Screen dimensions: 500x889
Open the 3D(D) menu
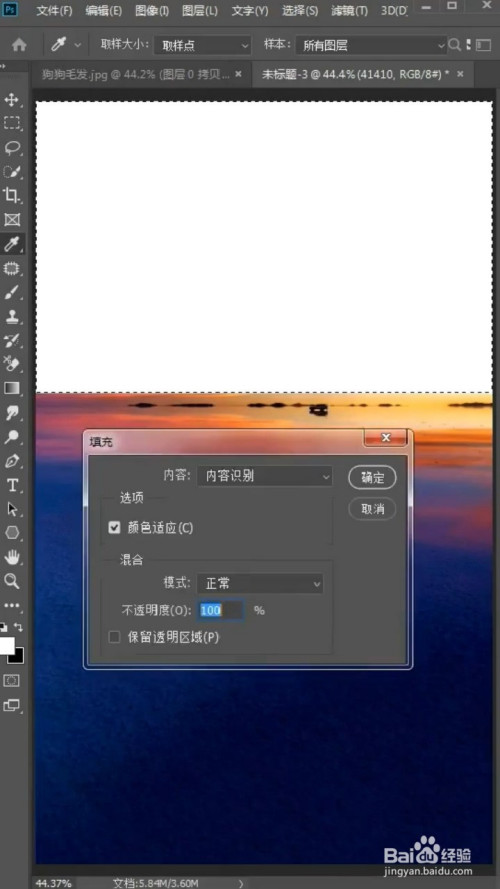393,11
